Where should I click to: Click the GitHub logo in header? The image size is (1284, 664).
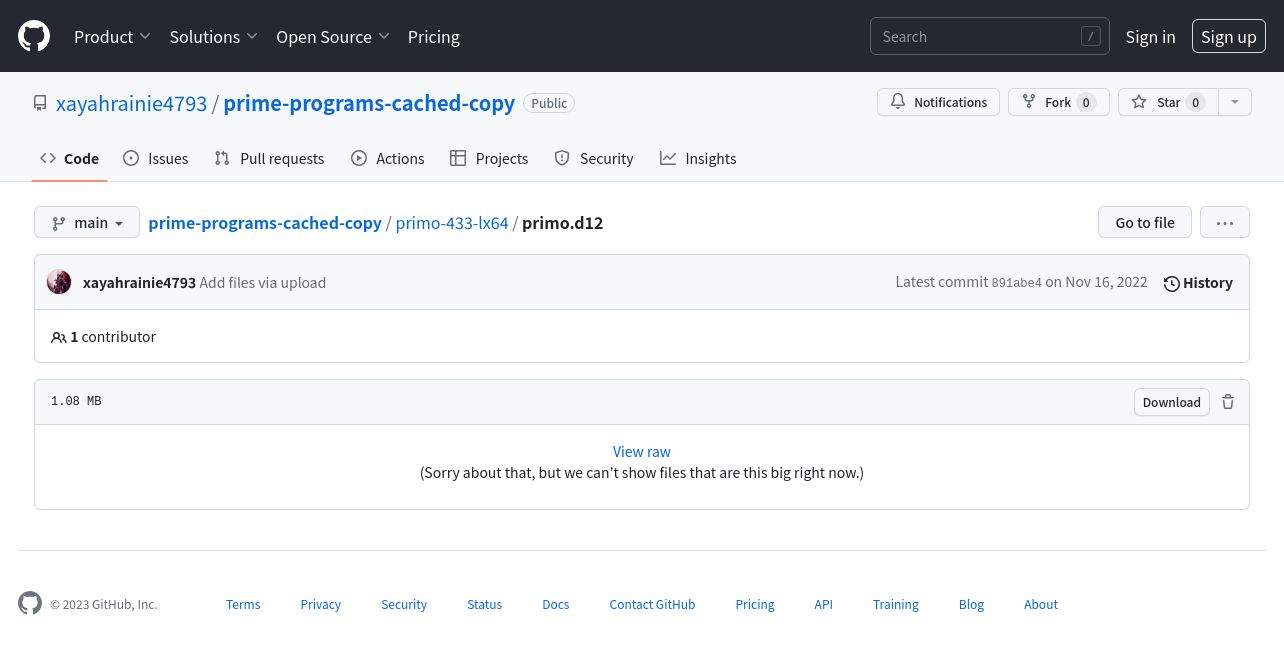pyautogui.click(x=34, y=37)
